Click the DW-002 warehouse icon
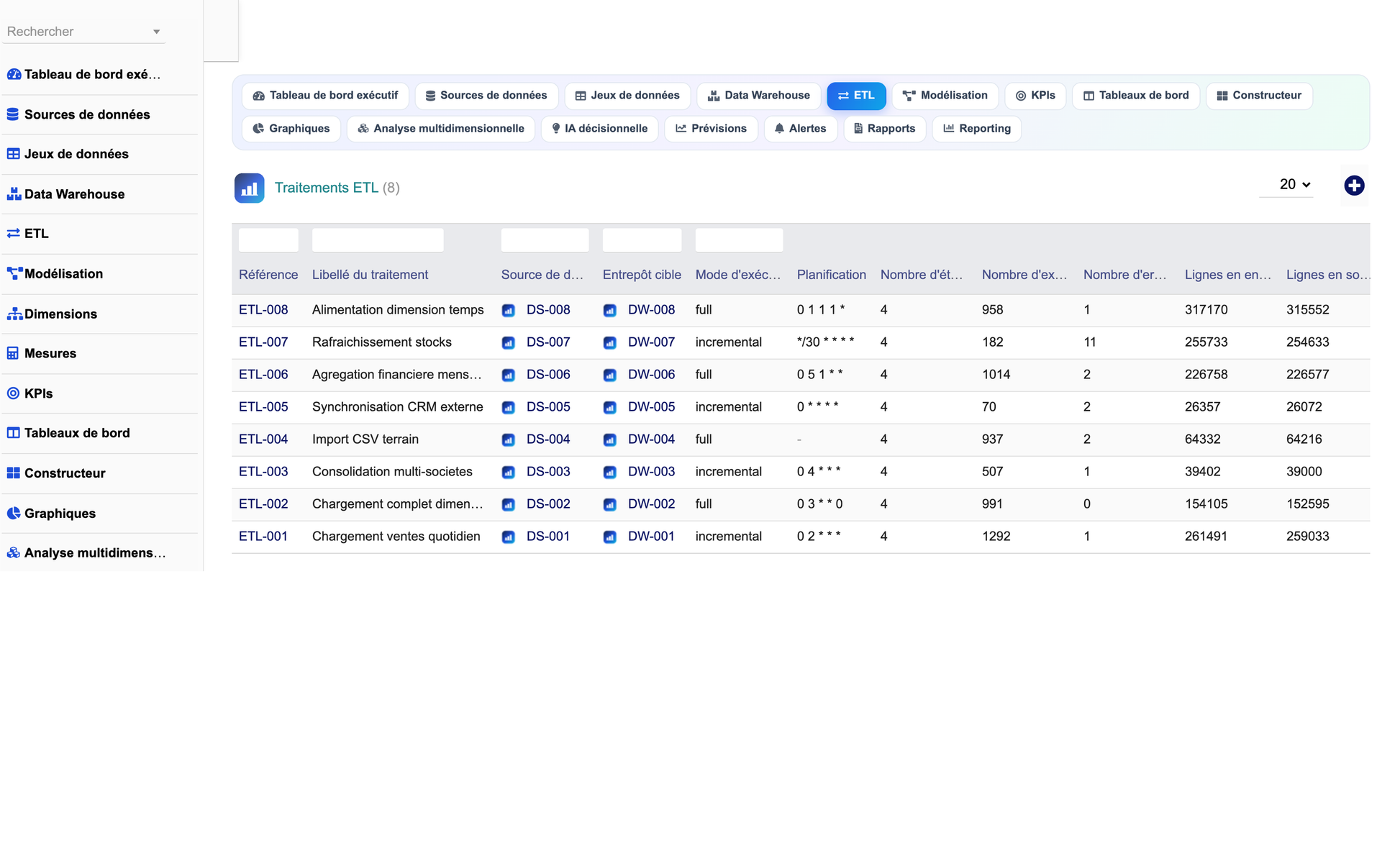The height and width of the screenshot is (866, 1400). tap(609, 505)
